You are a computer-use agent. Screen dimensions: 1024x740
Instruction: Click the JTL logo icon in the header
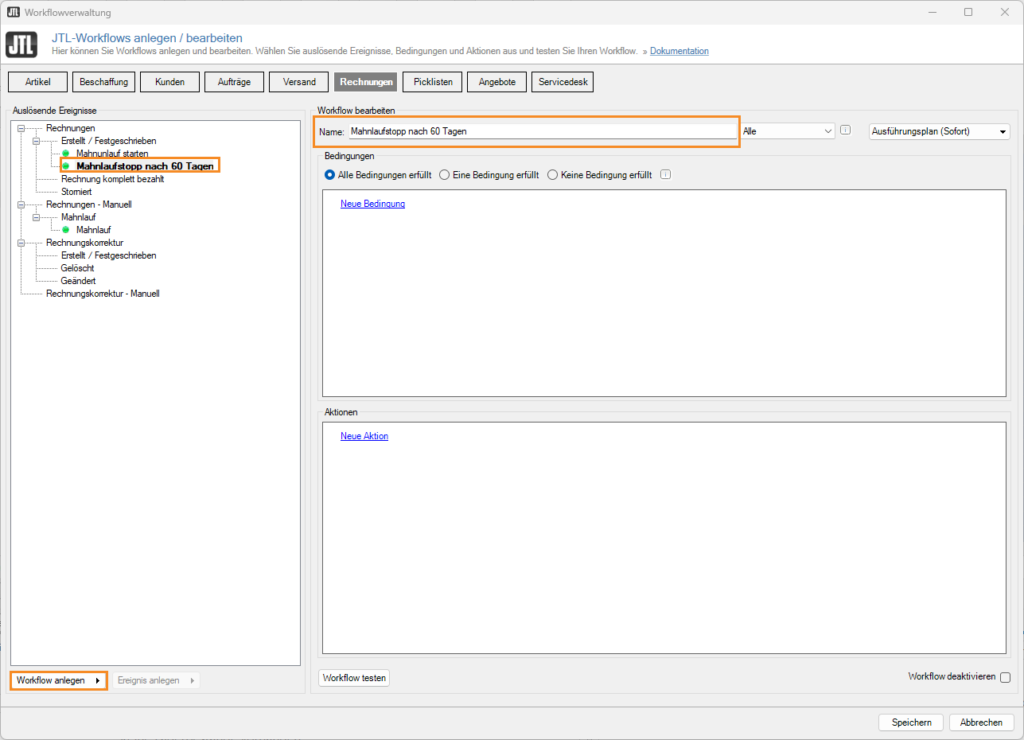click(21, 44)
